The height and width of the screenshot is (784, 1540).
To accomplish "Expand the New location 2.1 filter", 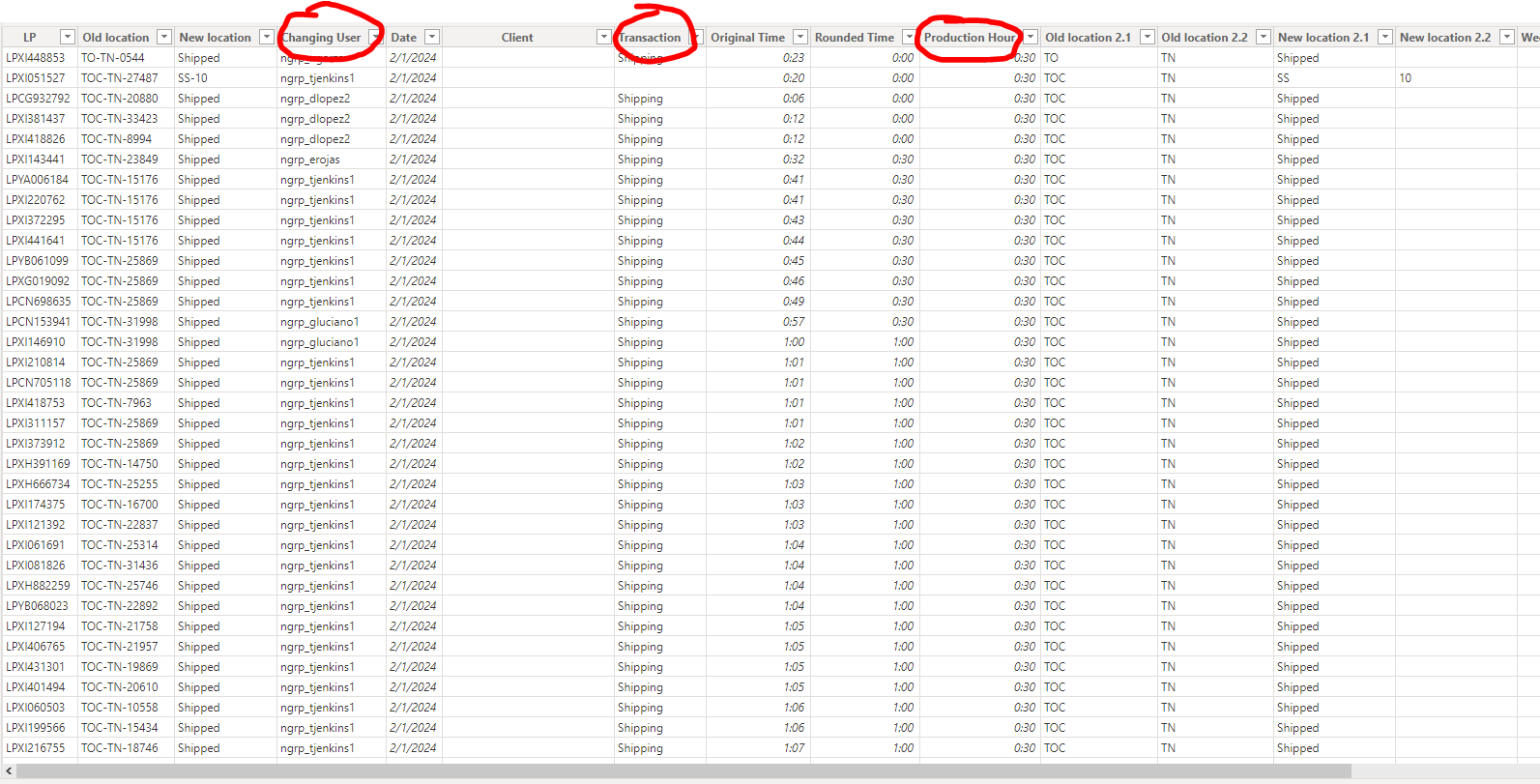I will pyautogui.click(x=1385, y=37).
